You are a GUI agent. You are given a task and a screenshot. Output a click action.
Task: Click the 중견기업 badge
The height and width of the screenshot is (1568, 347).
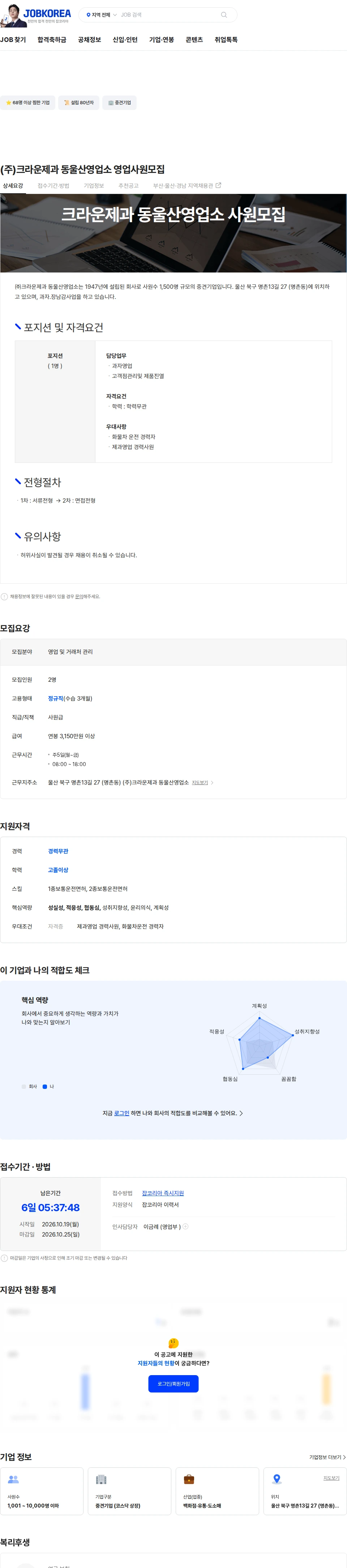(x=119, y=102)
